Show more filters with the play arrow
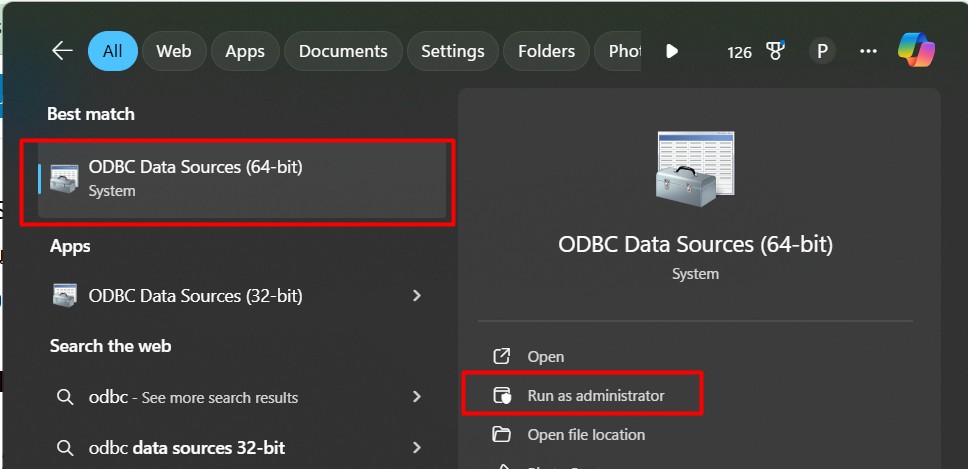The width and height of the screenshot is (968, 469). click(672, 51)
